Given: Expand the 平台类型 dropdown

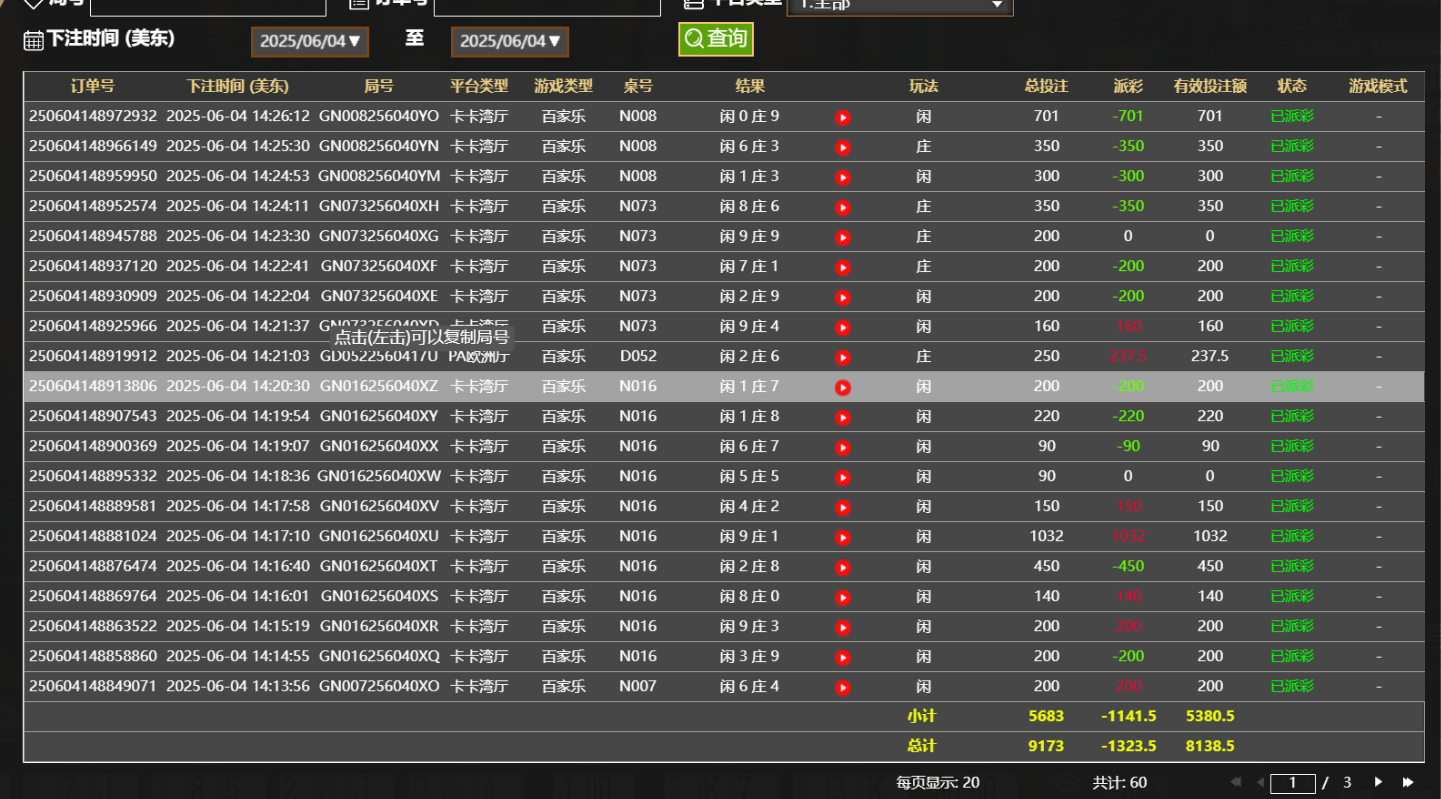Looking at the screenshot, I should click(900, 5).
